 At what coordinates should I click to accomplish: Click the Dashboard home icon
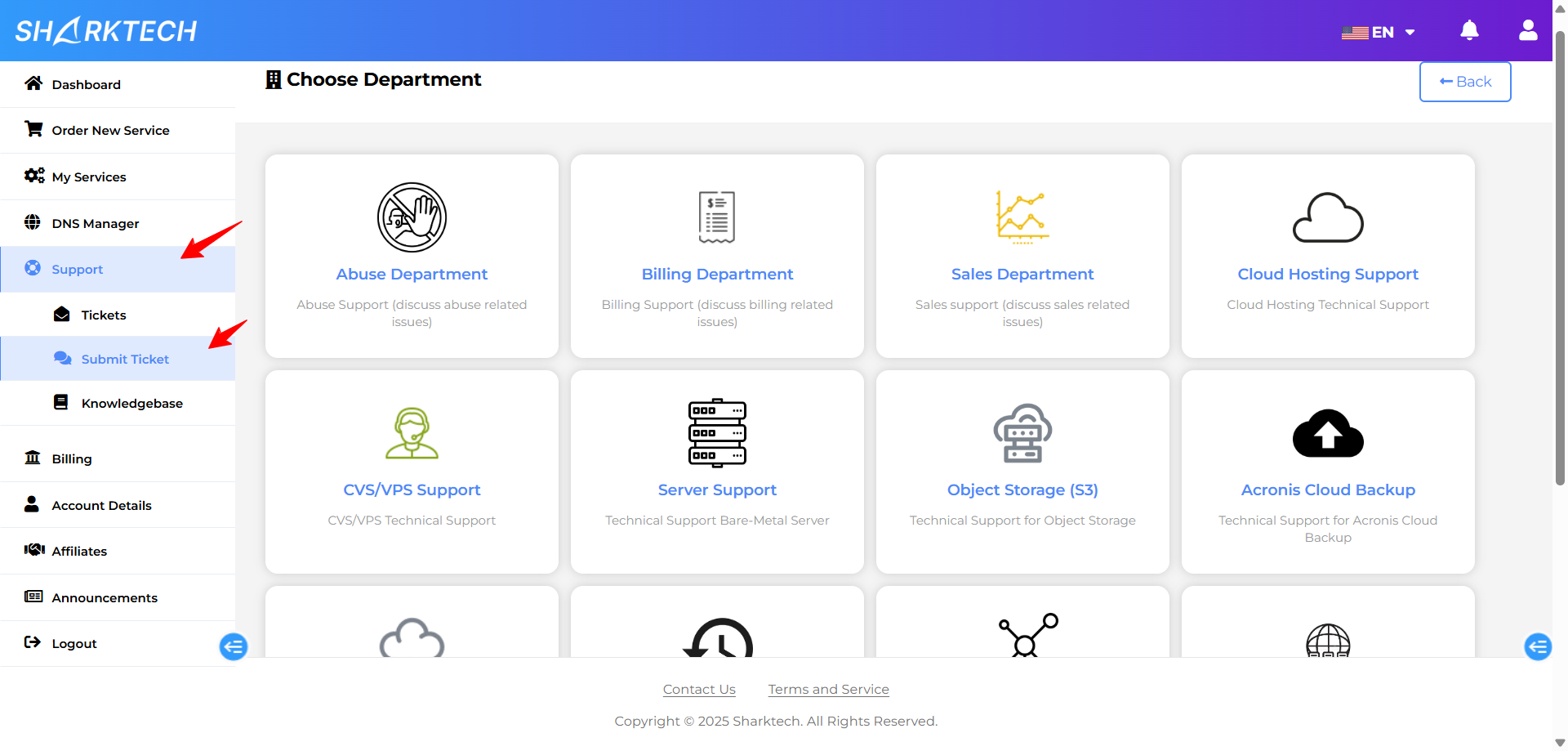pos(33,83)
